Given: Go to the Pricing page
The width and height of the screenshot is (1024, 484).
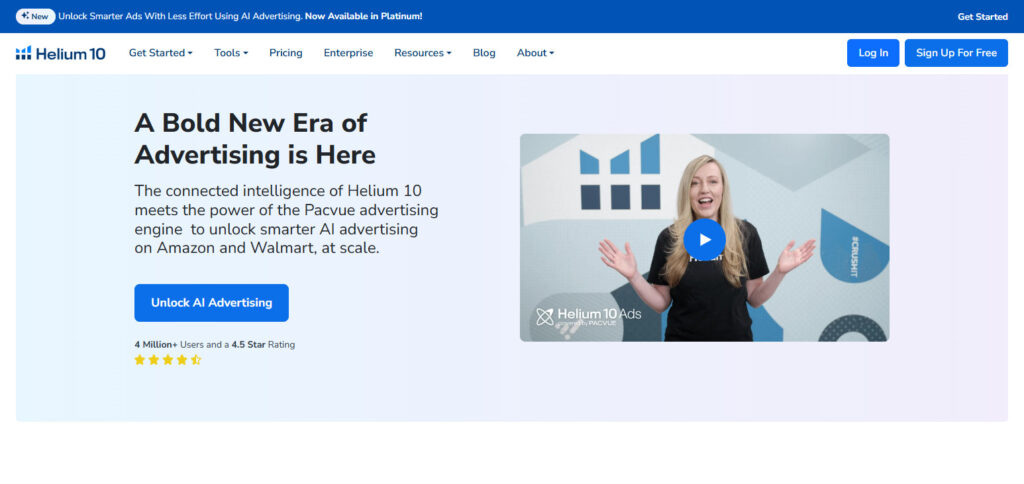Looking at the screenshot, I should (x=286, y=53).
